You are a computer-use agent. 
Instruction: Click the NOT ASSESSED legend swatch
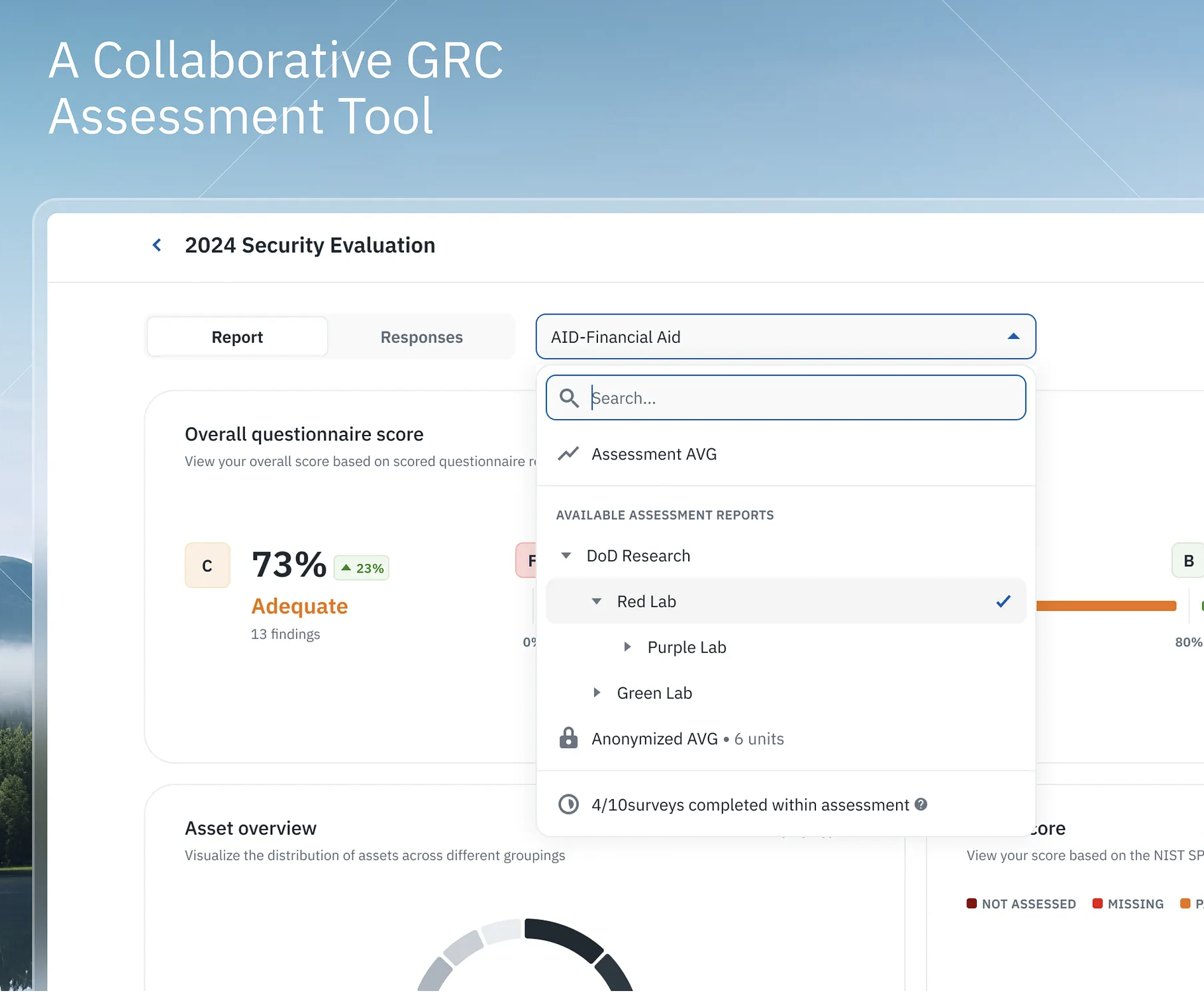(972, 904)
